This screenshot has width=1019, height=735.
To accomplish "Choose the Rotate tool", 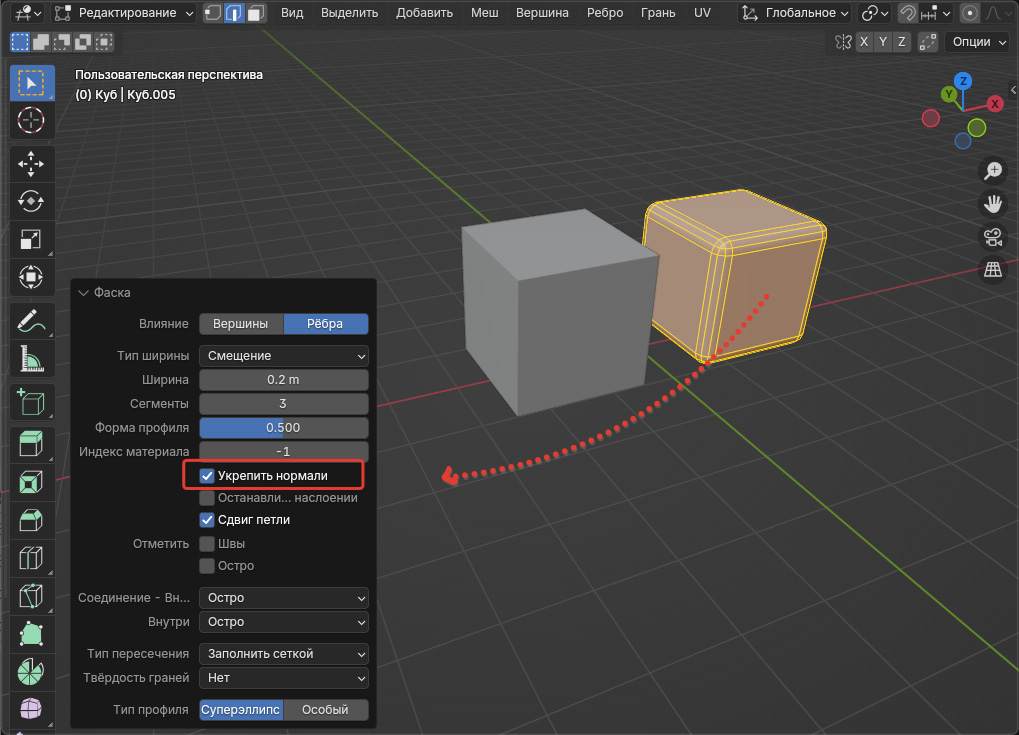I will (31, 201).
